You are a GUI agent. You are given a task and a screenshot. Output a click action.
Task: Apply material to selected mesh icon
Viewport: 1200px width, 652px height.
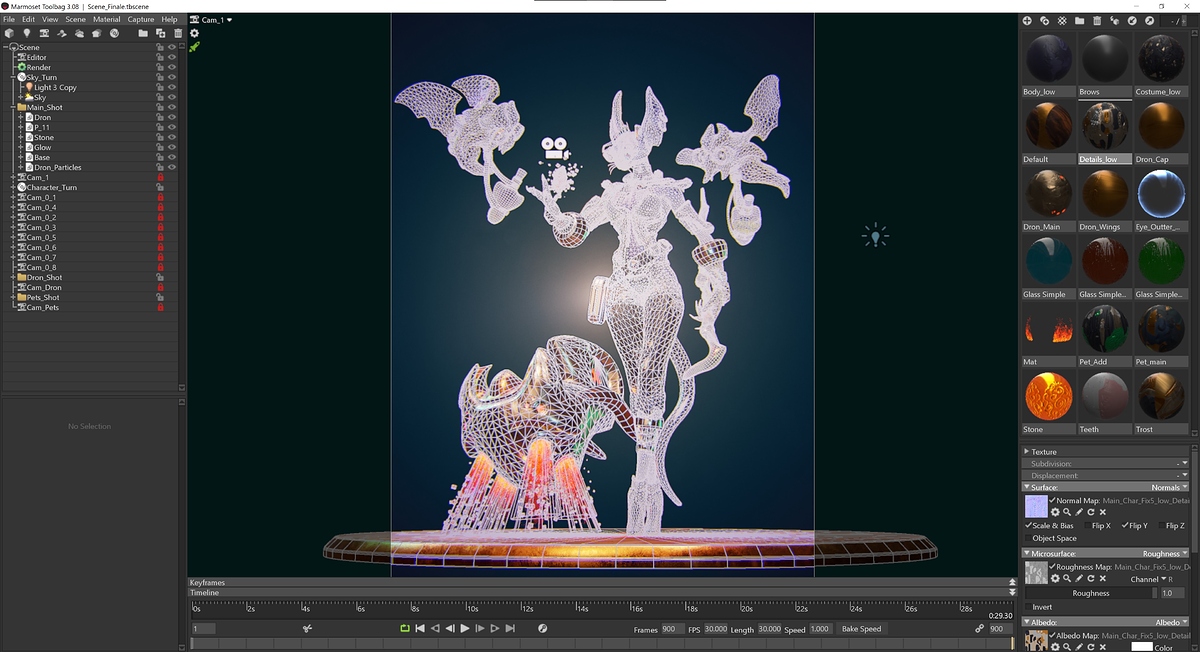click(1114, 20)
